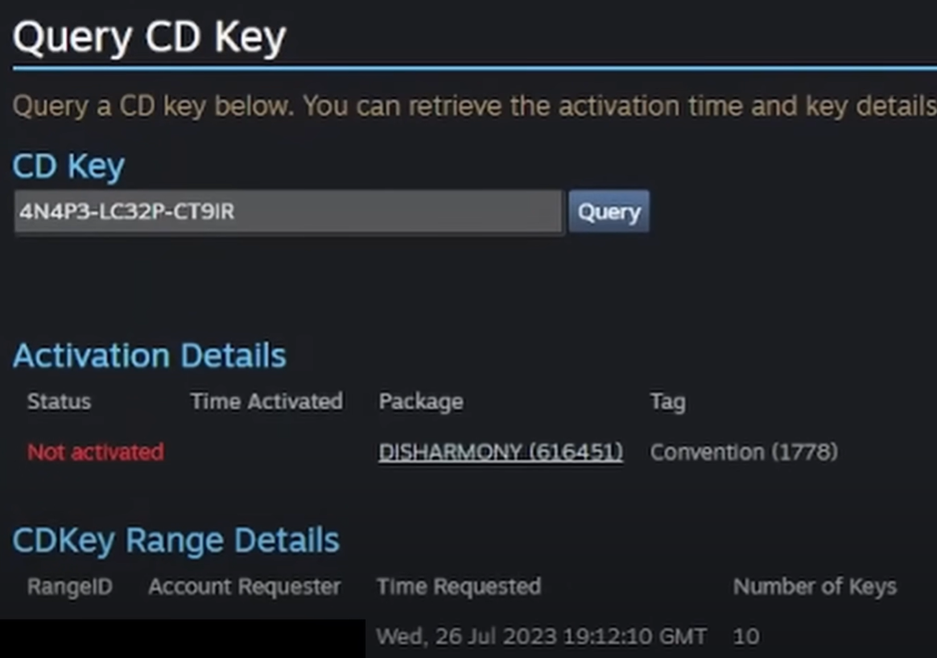The image size is (937, 658).
Task: Click the Query button
Action: (609, 212)
